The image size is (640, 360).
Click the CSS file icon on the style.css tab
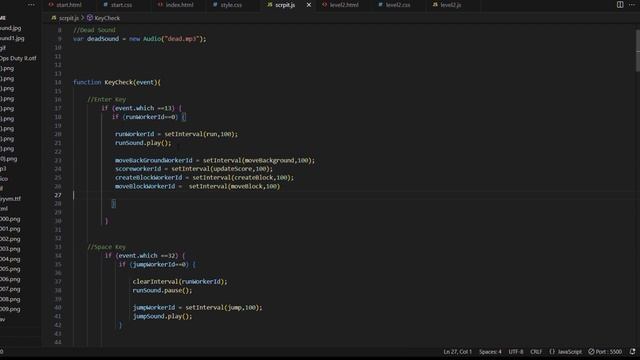click(x=215, y=5)
